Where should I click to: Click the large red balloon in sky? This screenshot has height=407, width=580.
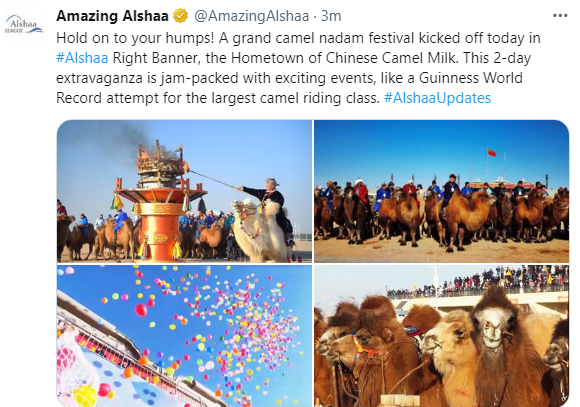pyautogui.click(x=141, y=310)
